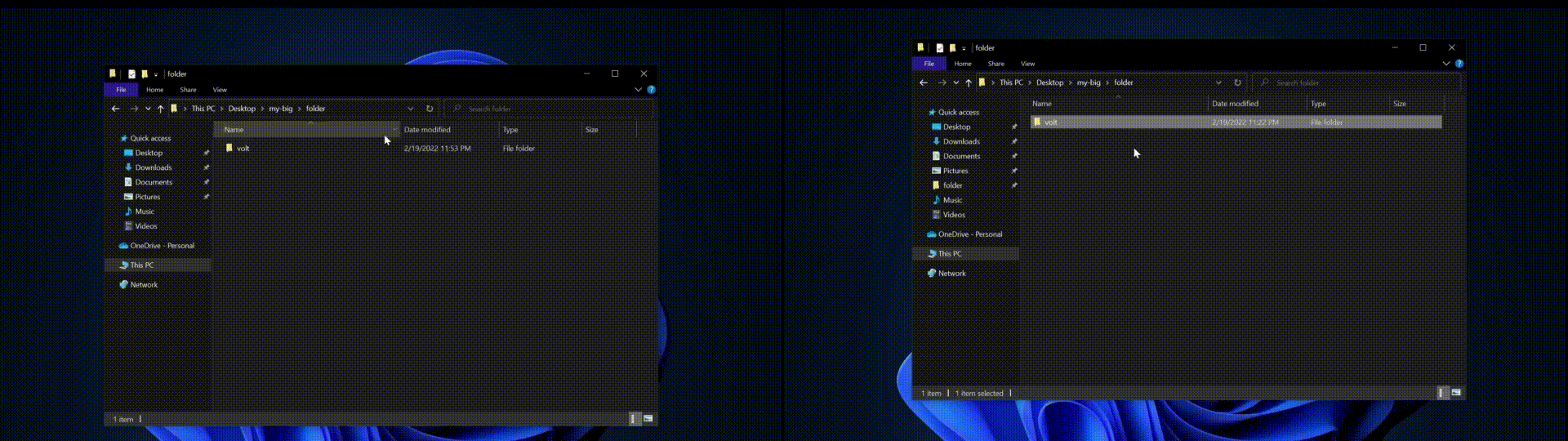This screenshot has width=1568, height=441.
Task: Open Home tab in left window
Action: [x=155, y=90]
